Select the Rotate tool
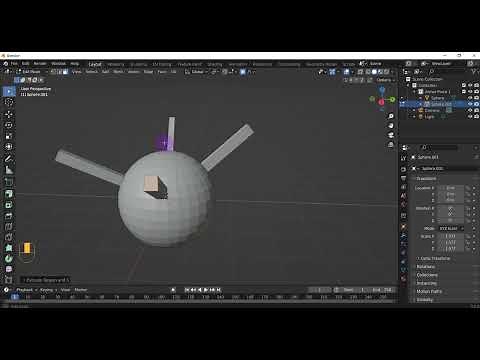 point(9,125)
